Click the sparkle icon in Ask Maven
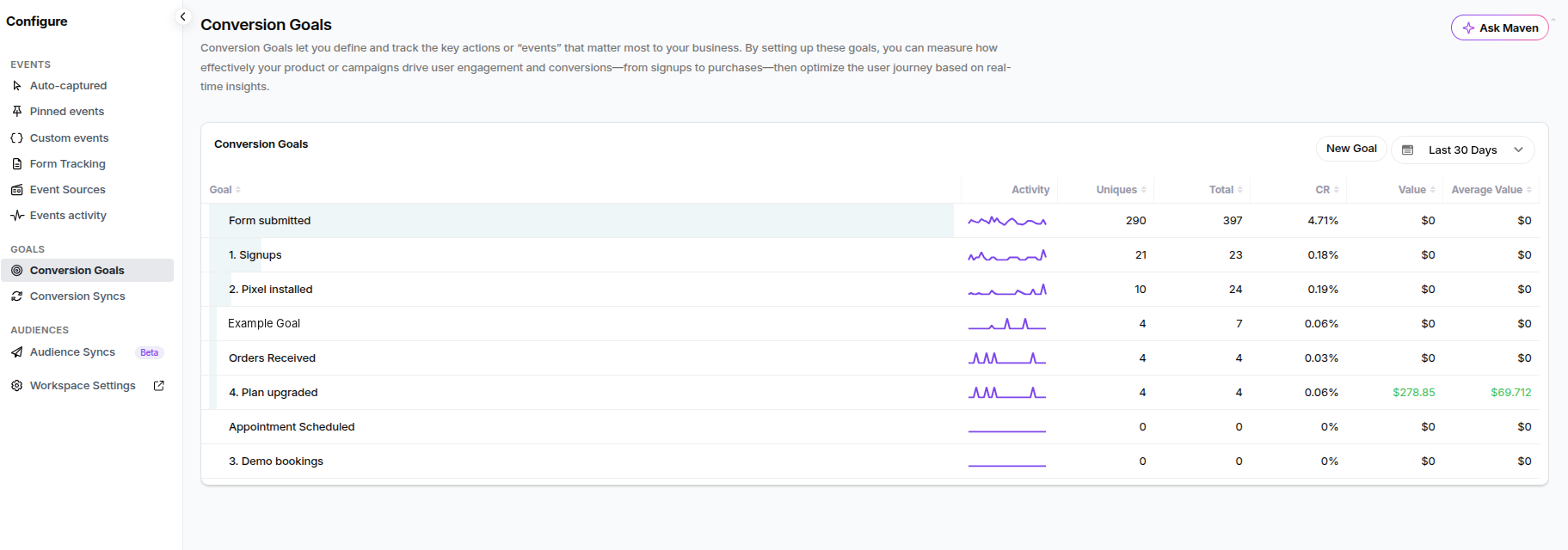1568x550 pixels. click(1468, 28)
